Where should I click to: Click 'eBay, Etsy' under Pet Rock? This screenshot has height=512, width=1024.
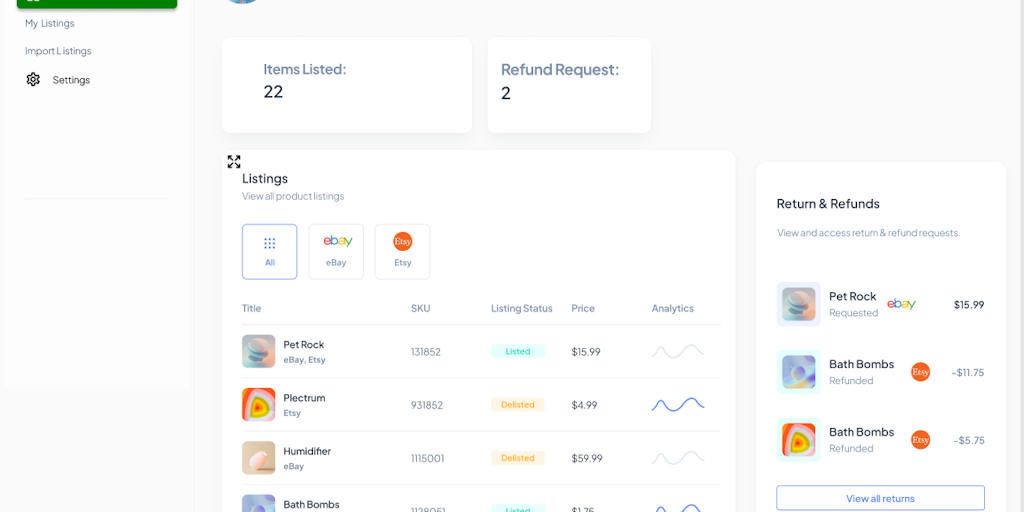pos(304,360)
